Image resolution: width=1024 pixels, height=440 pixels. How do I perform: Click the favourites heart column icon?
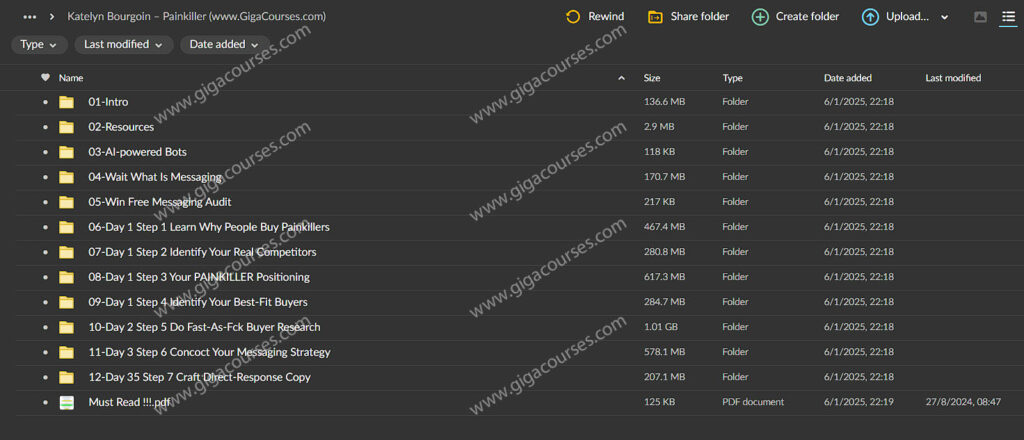(x=45, y=78)
